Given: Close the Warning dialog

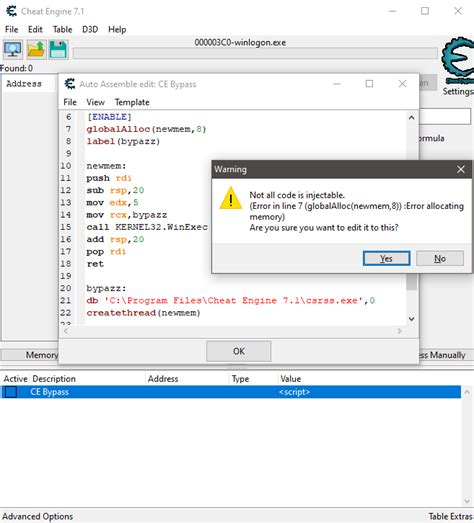Looking at the screenshot, I should tap(461, 169).
